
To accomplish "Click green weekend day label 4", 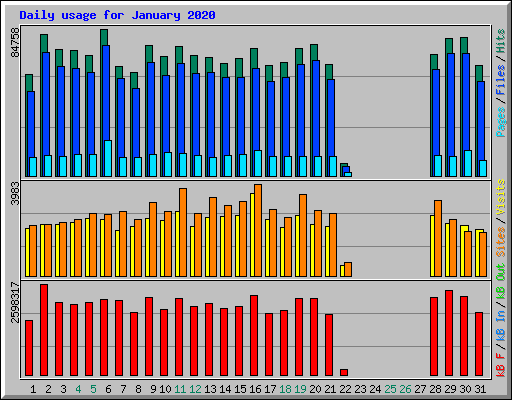I will coord(78,389).
